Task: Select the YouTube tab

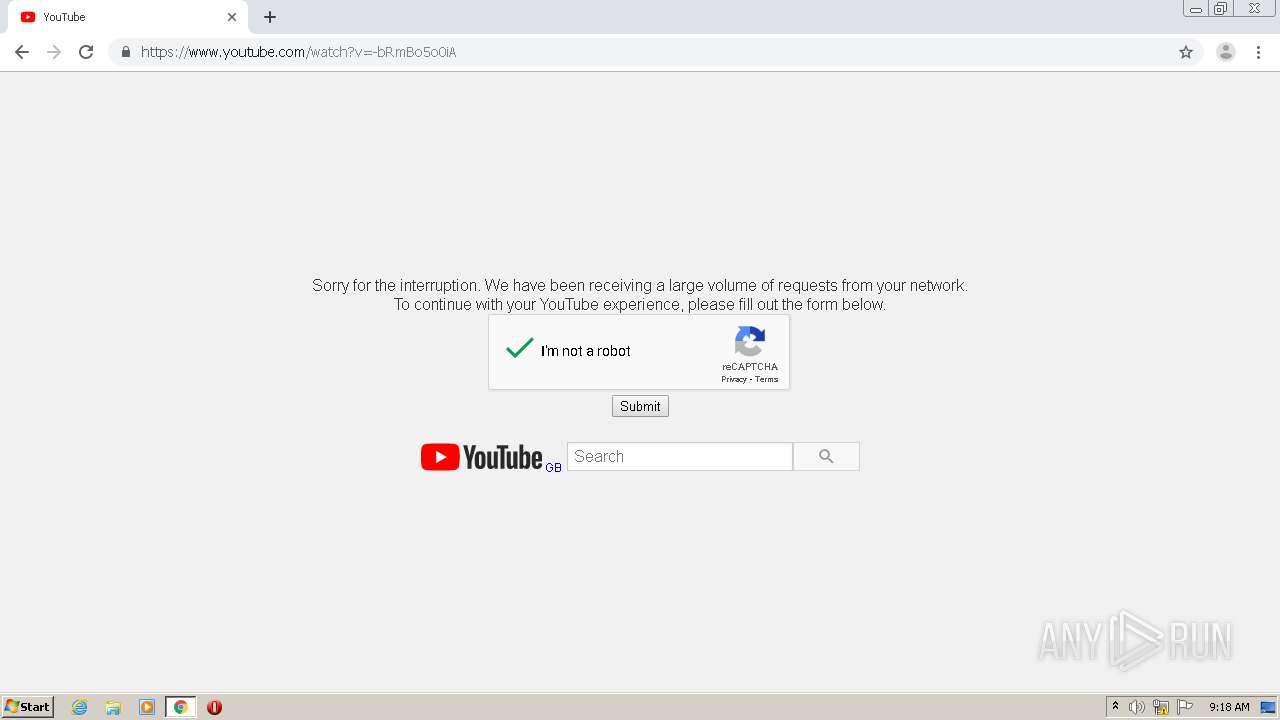Action: 128,17
